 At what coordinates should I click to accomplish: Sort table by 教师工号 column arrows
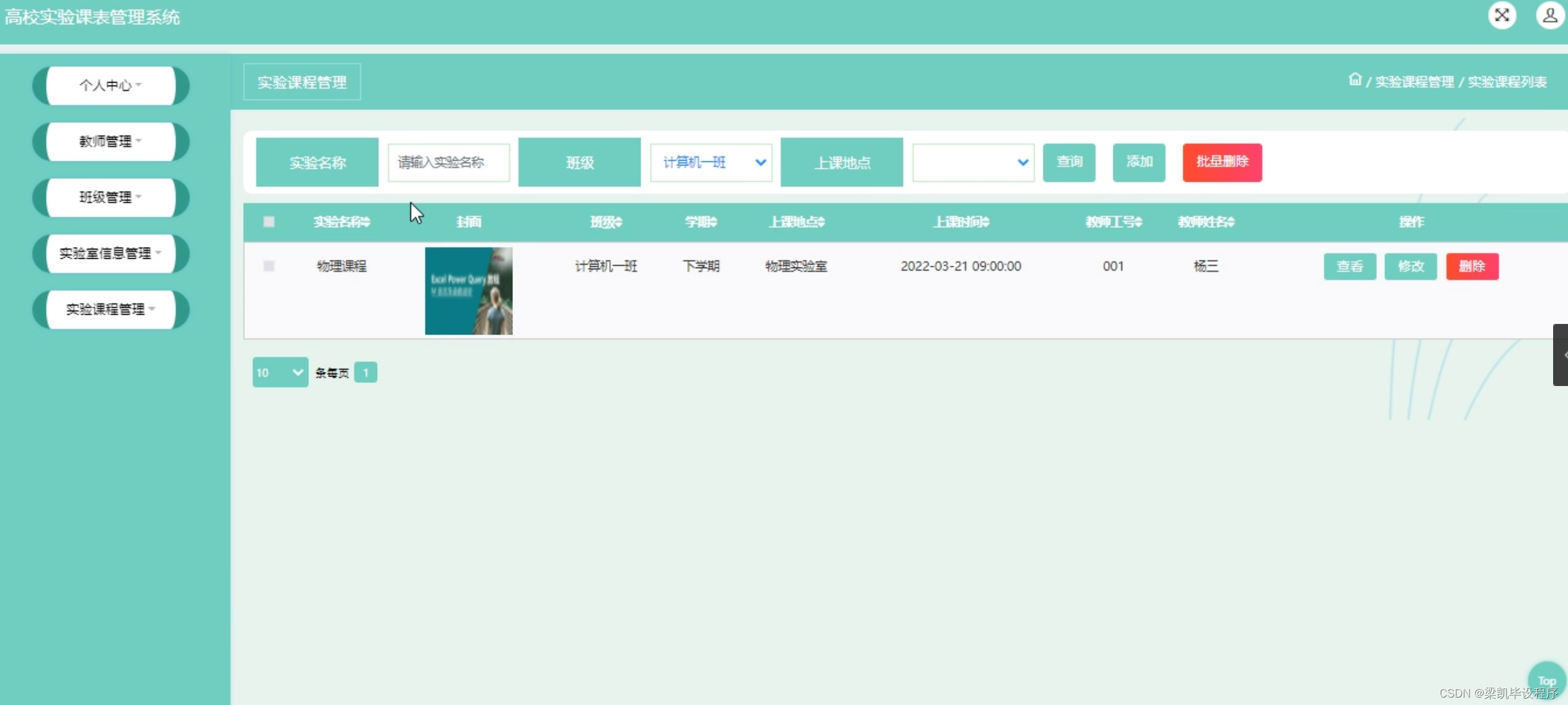1138,222
